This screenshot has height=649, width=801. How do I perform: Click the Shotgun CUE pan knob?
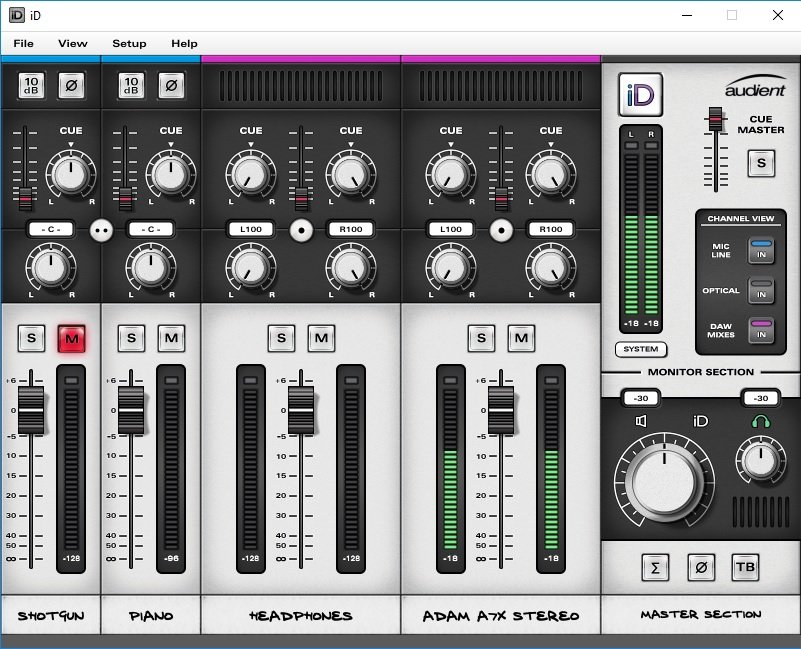pos(71,174)
